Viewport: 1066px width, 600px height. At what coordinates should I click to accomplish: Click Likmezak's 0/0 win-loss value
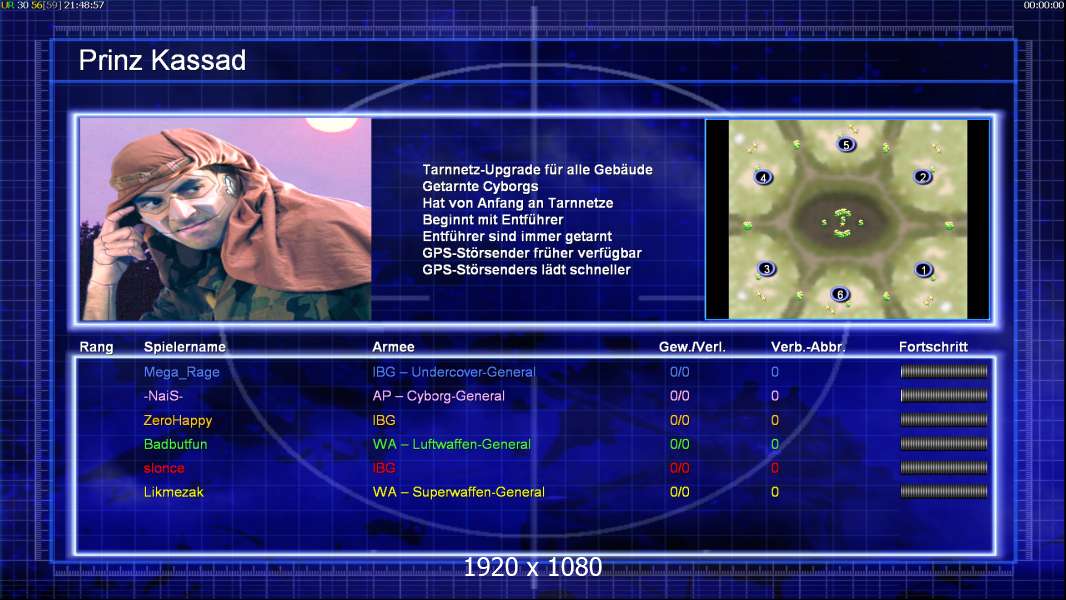[x=679, y=491]
